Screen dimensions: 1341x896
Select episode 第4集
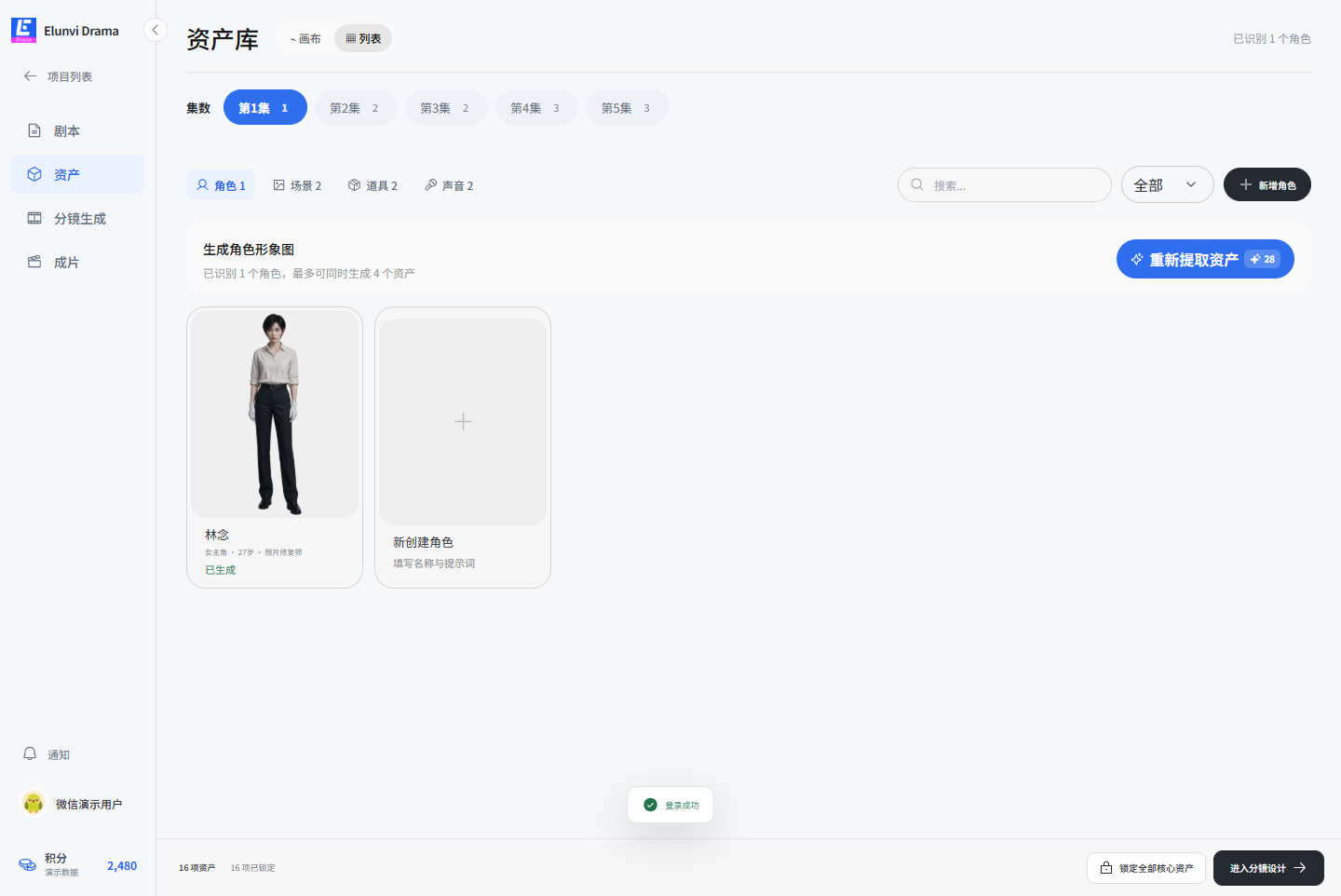[x=536, y=108]
